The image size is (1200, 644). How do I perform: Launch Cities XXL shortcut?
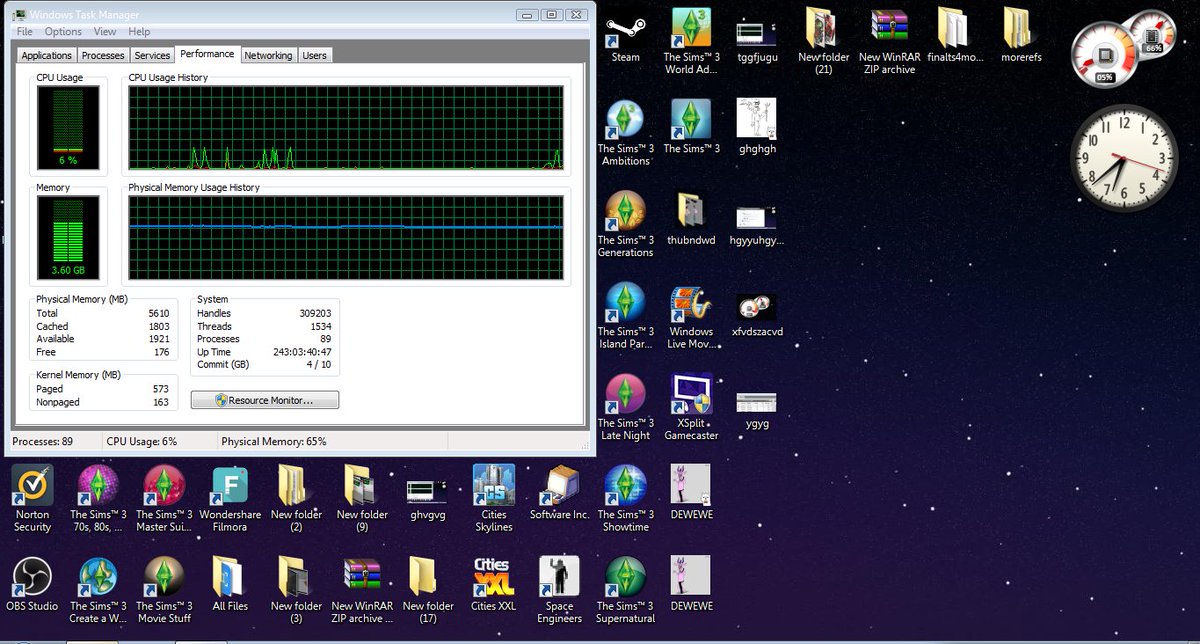[494, 584]
